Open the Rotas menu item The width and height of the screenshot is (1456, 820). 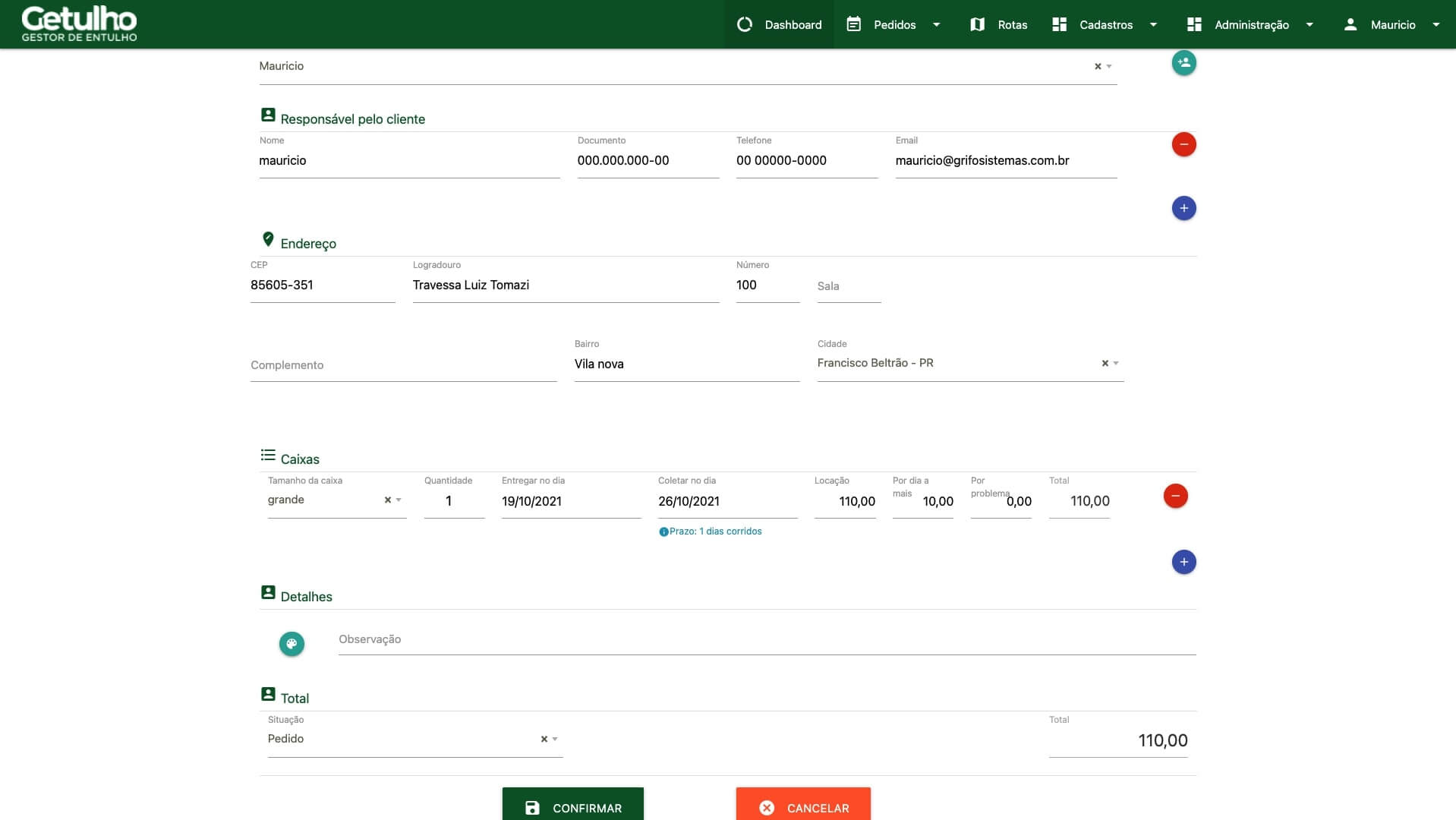[998, 24]
